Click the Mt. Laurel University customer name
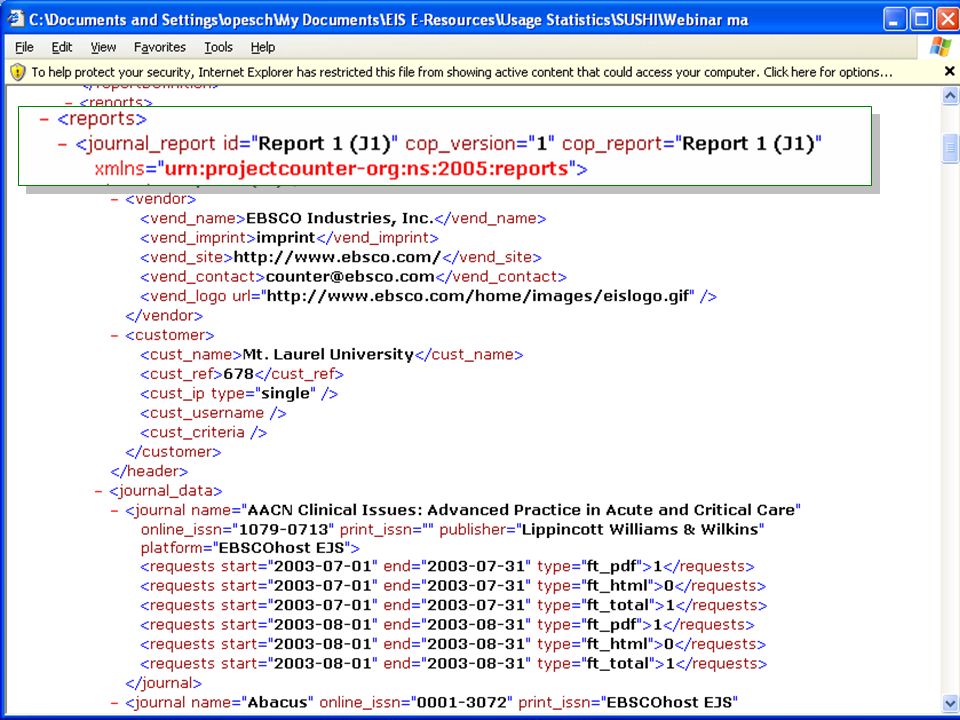The image size is (960, 720). (x=328, y=354)
